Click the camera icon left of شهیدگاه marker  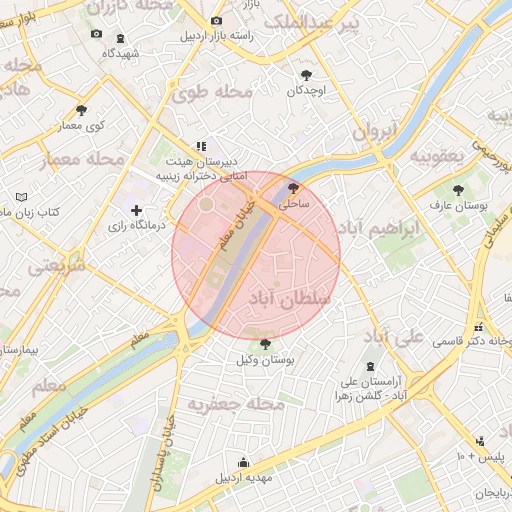coord(96,34)
